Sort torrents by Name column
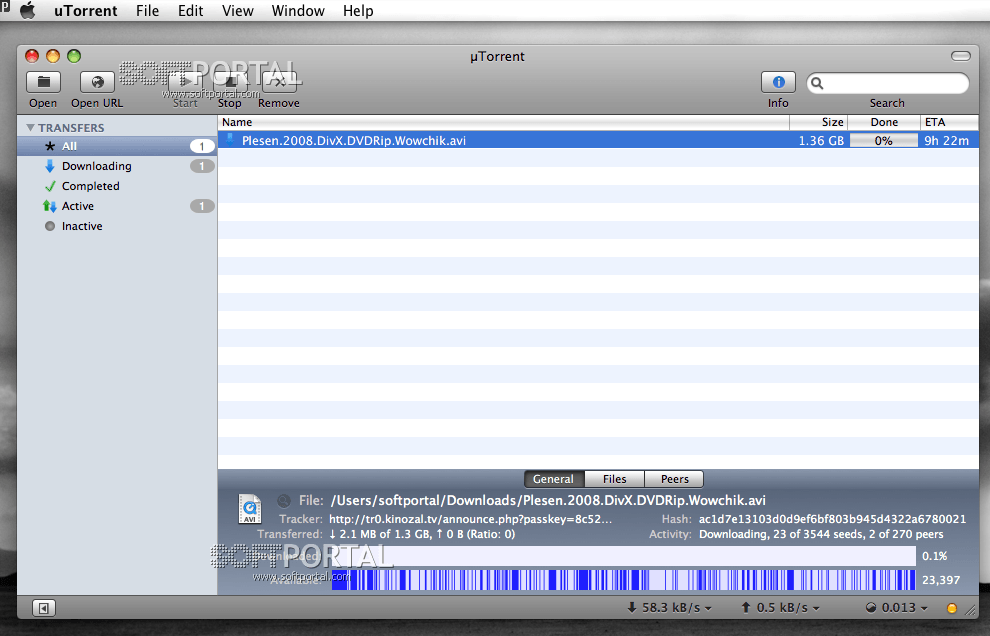Screen dimensions: 990x636 503,122
